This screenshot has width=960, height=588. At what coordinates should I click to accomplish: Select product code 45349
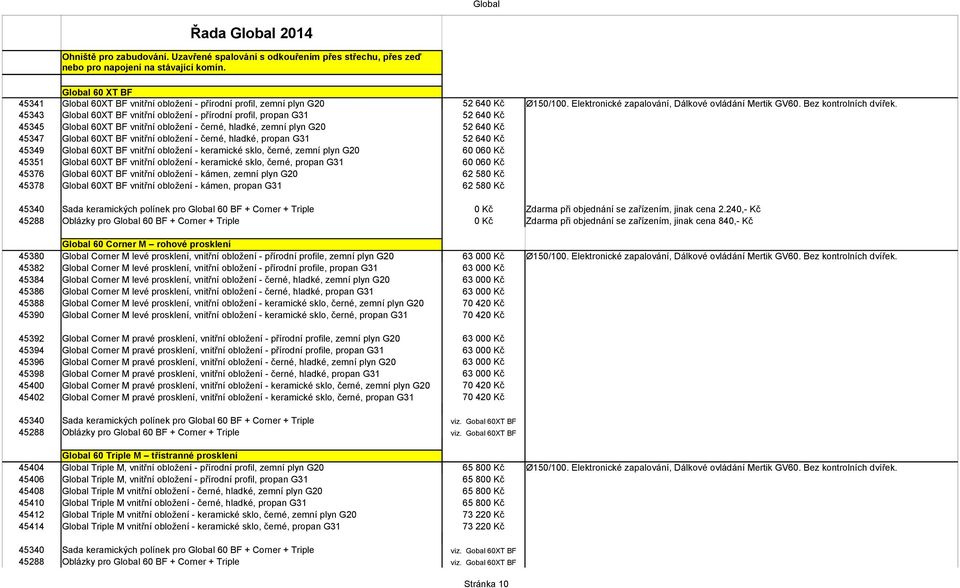[x=31, y=151]
